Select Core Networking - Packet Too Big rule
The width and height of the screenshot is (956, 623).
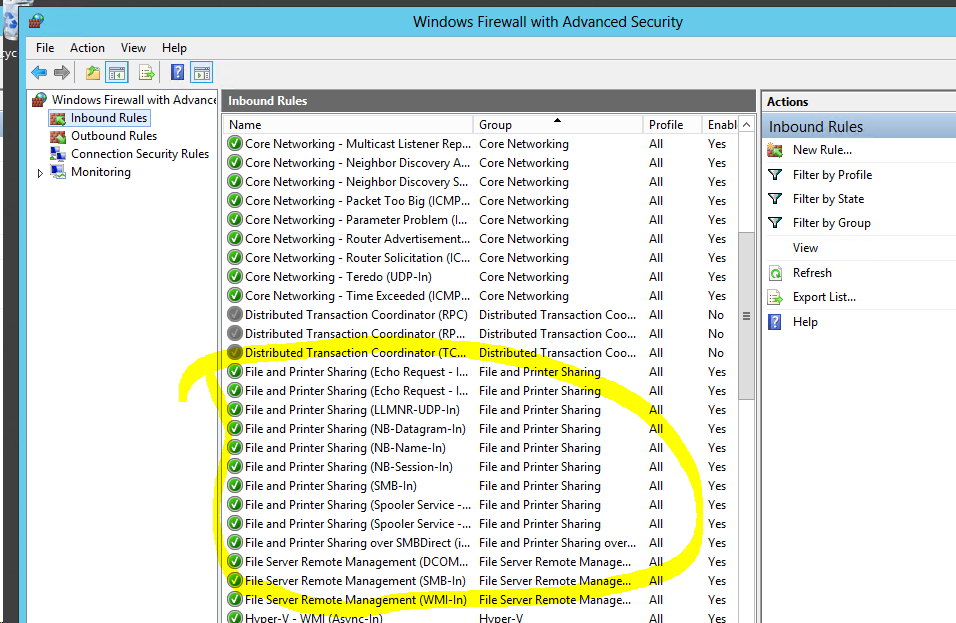click(482, 201)
